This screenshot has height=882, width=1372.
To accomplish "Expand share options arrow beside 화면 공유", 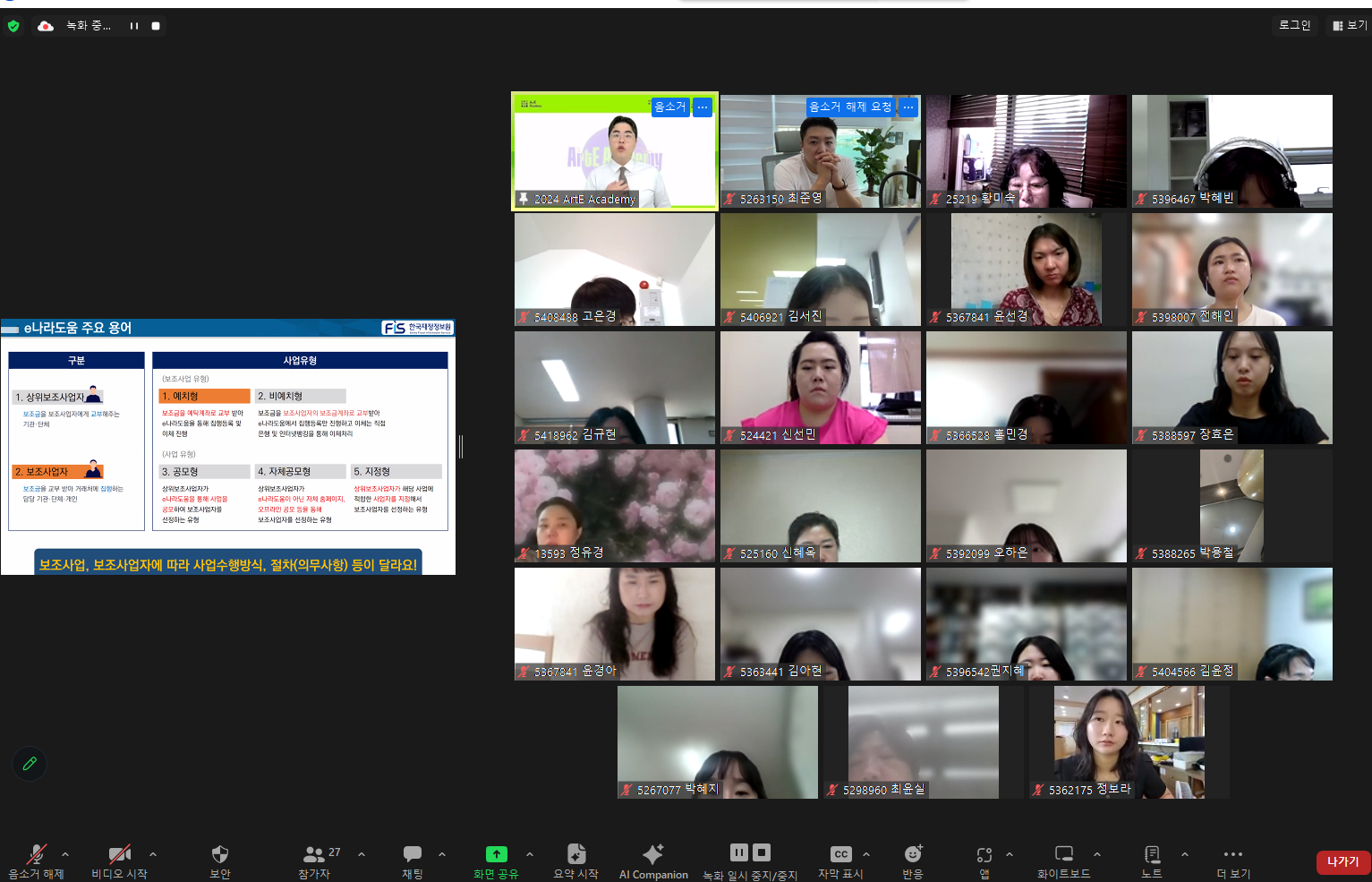I will click(530, 854).
